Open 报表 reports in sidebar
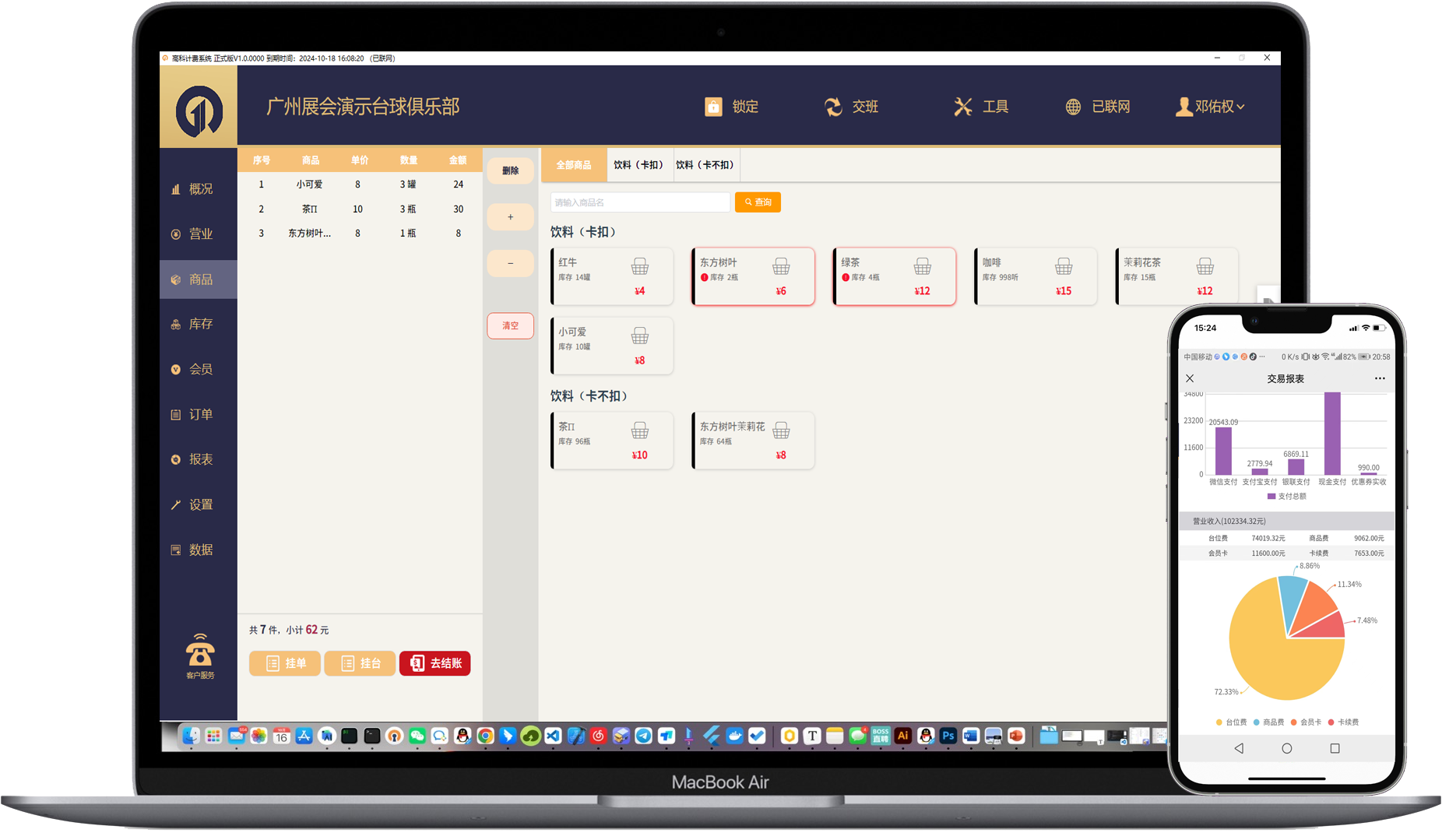The width and height of the screenshot is (1442, 840). tap(199, 459)
